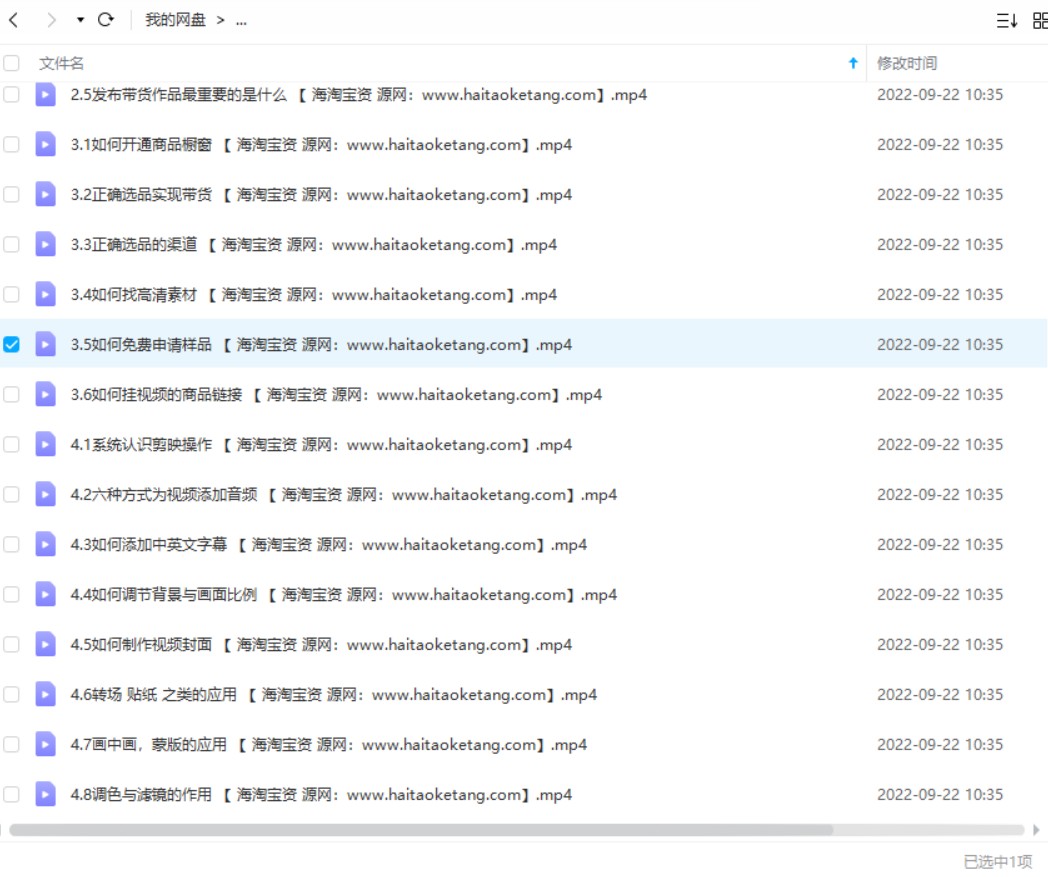1048x877 pixels.
Task: Check the box for 4.3如何添加中英文字幕
Action: (11, 545)
